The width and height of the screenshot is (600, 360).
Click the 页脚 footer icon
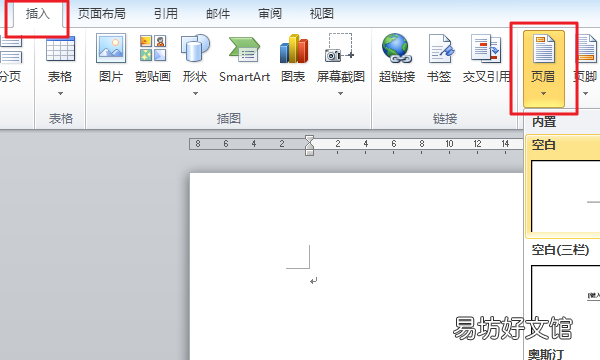click(586, 49)
